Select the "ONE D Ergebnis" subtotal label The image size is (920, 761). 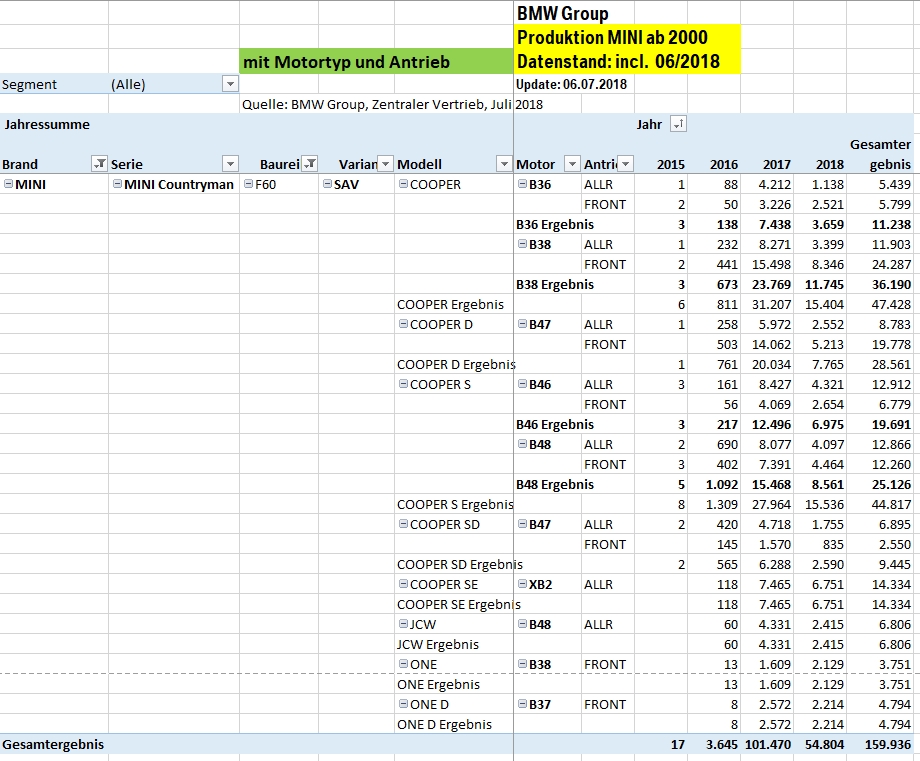(444, 724)
